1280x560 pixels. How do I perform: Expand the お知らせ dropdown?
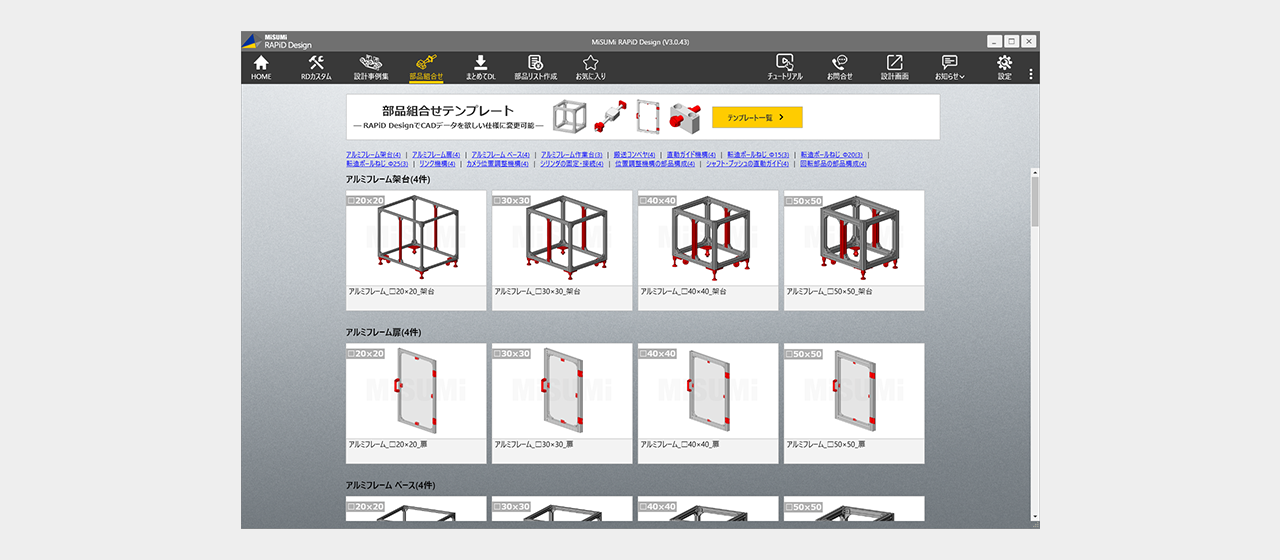(950, 66)
